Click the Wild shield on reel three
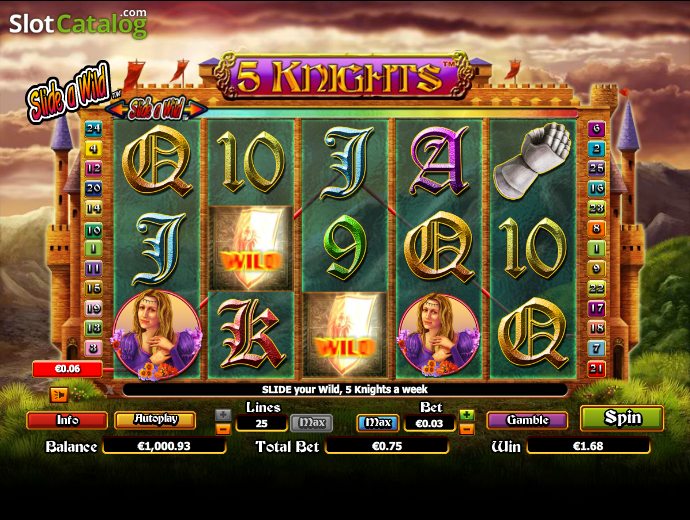Screen dimensions: 690x520 pos(345,335)
